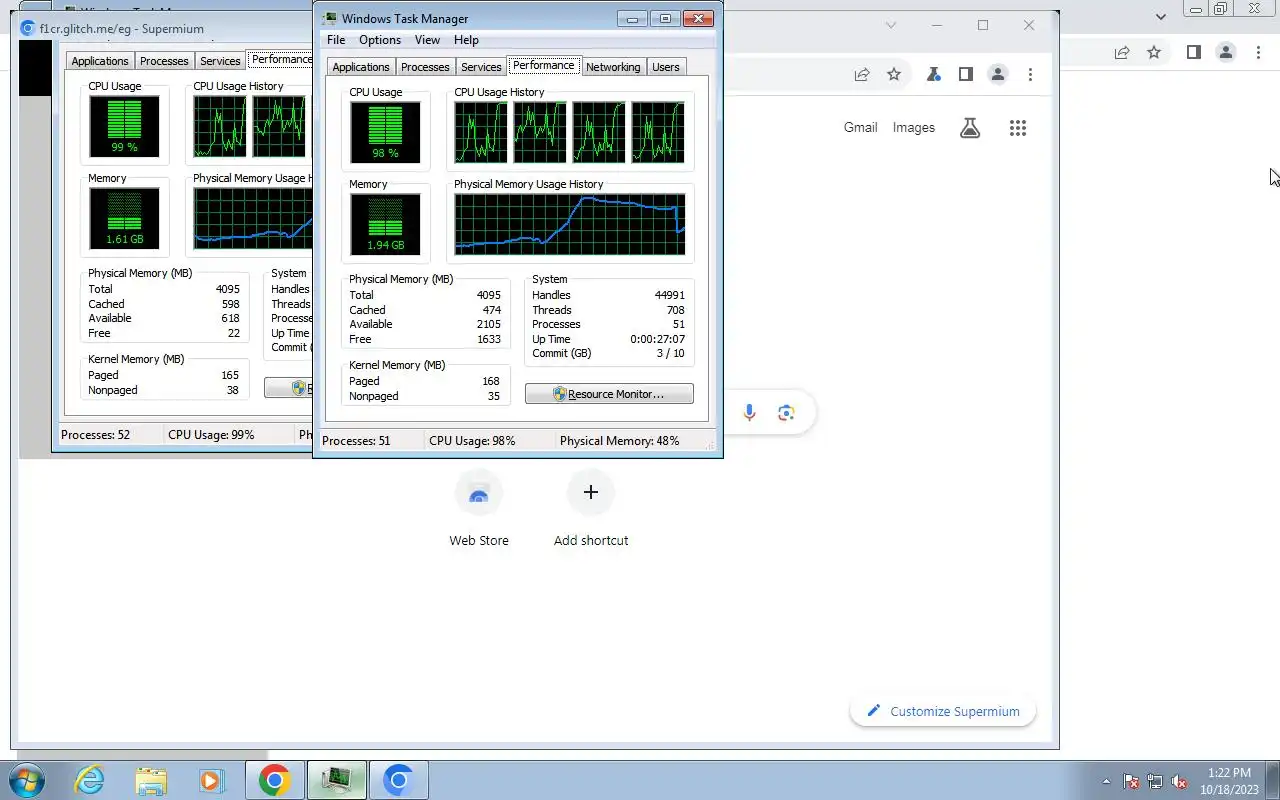Click the Add shortcut plus button
Screen dimensions: 1280x800
[591, 492]
